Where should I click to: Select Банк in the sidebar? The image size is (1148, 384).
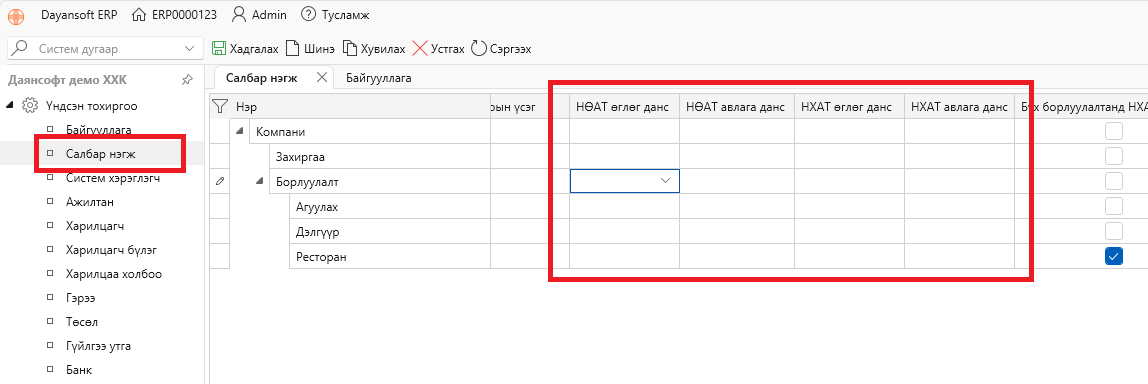pos(78,370)
